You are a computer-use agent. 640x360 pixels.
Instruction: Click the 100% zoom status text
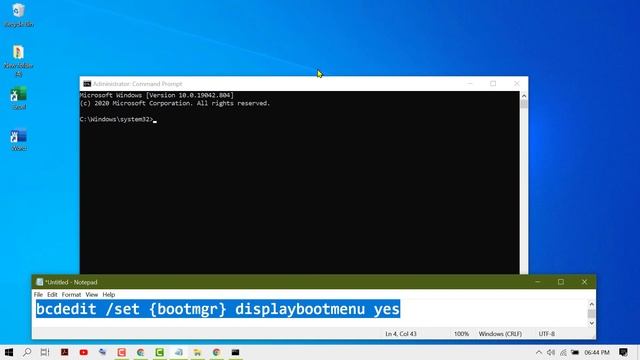pos(462,334)
